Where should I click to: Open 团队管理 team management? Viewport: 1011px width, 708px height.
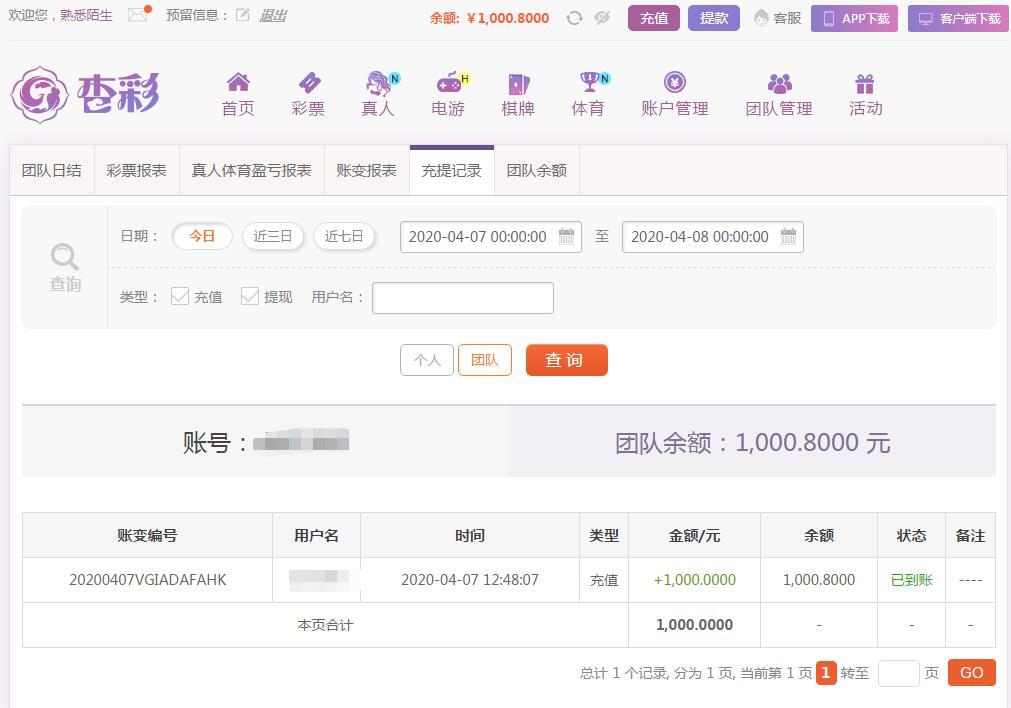[x=779, y=95]
